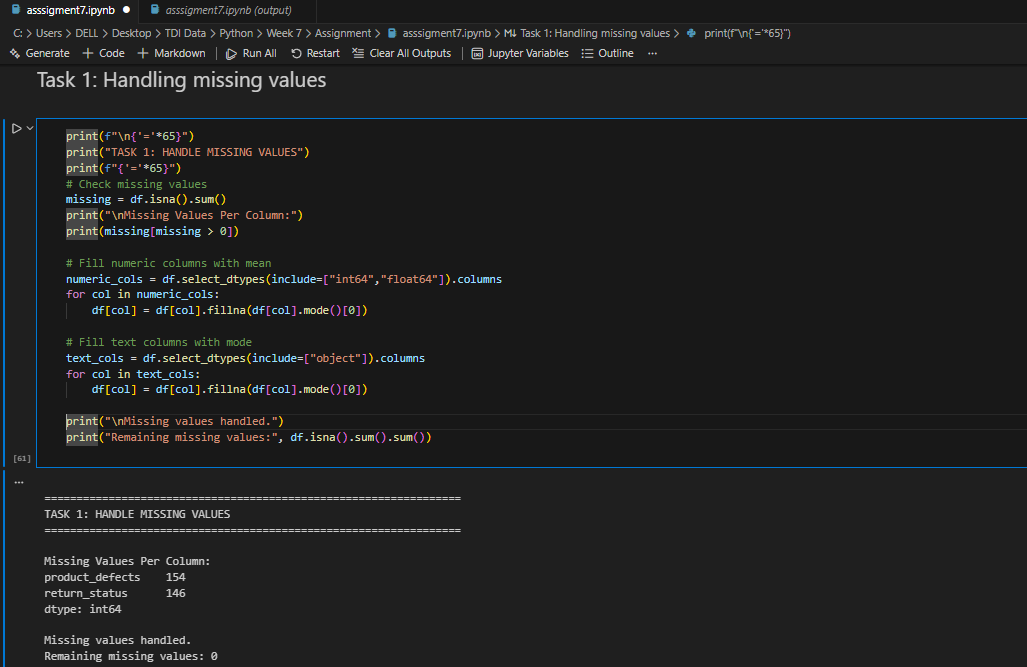The height and width of the screenshot is (667, 1027).
Task: Click the text_cols assignment line
Action: tap(245, 358)
